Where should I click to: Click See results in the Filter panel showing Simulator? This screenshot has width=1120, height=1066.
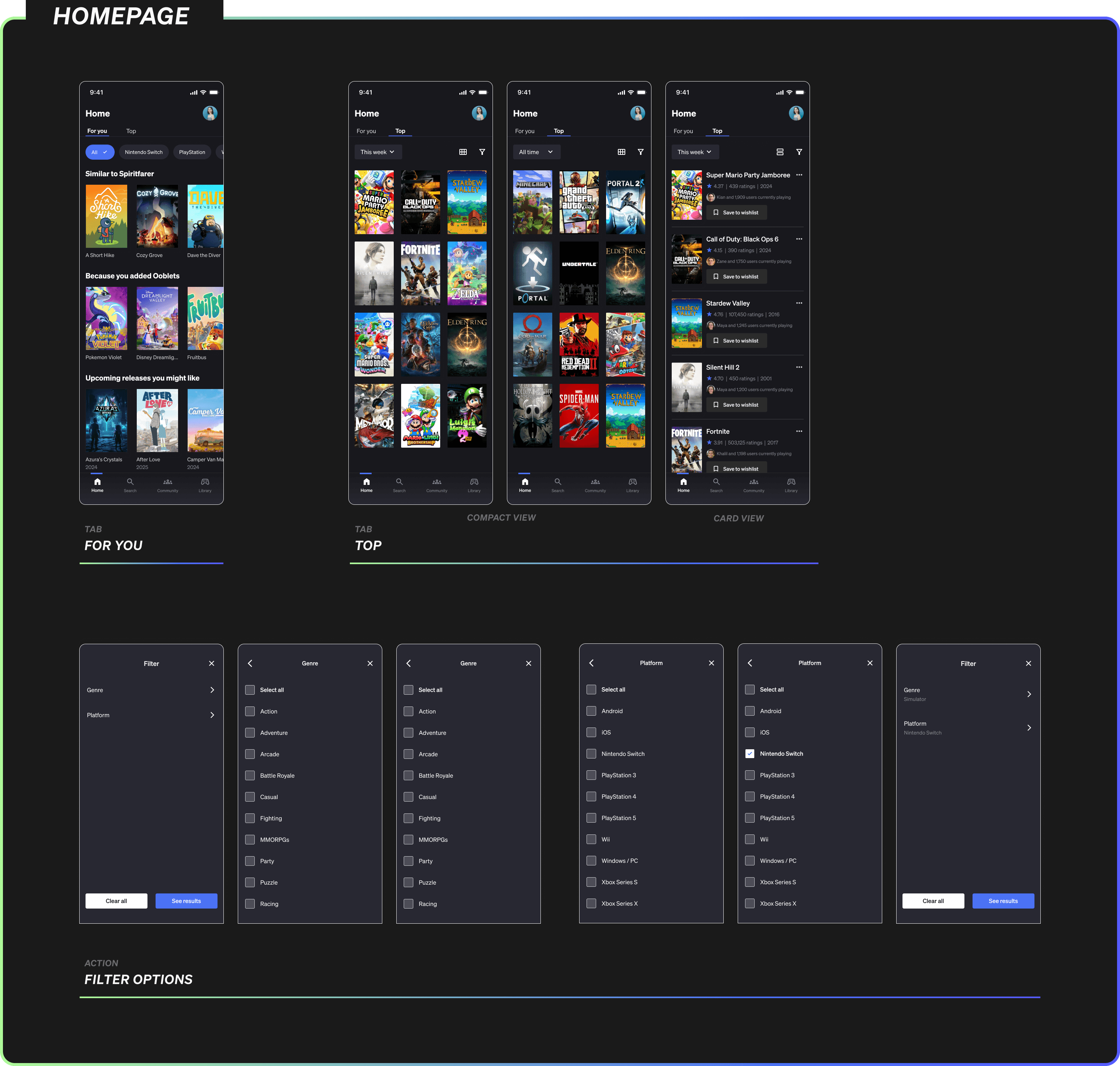pyautogui.click(x=1004, y=901)
